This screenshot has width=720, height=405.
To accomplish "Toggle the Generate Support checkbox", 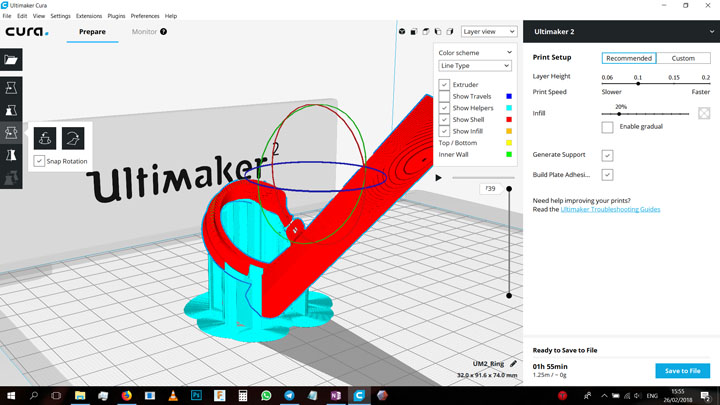I will pos(607,155).
